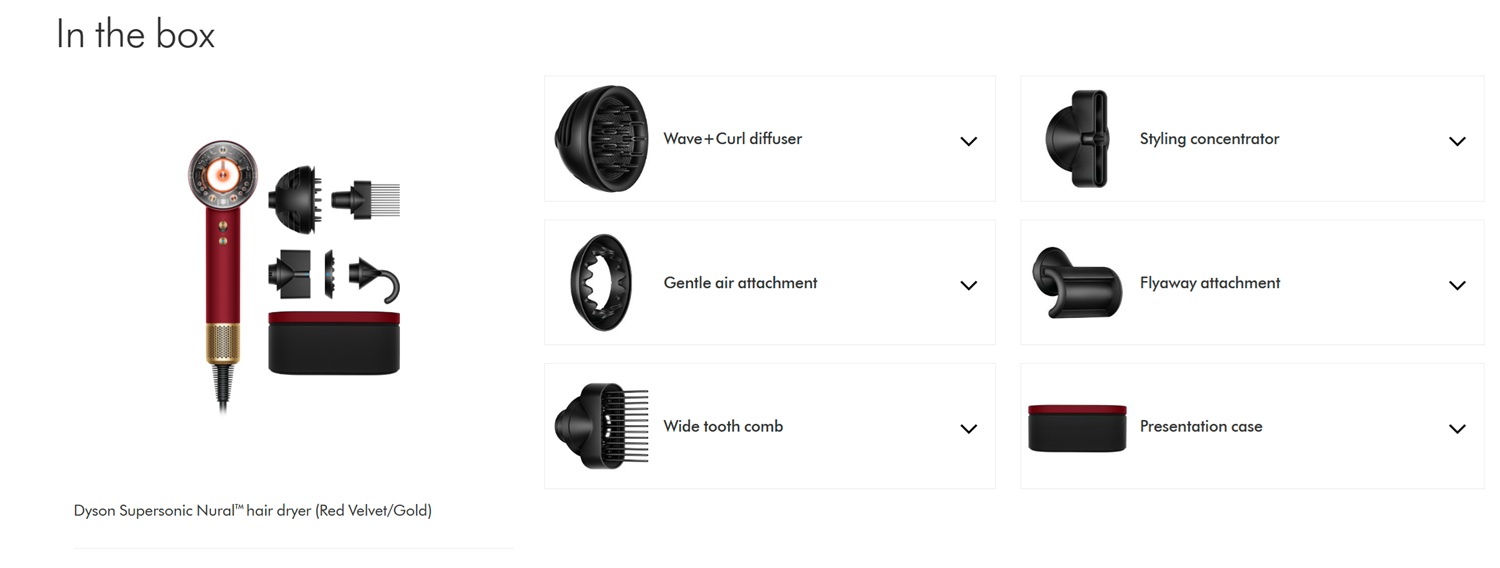Open the Wave+Curl diffuser label
Image resolution: width=1500 pixels, height=568 pixels.
pyautogui.click(x=733, y=139)
